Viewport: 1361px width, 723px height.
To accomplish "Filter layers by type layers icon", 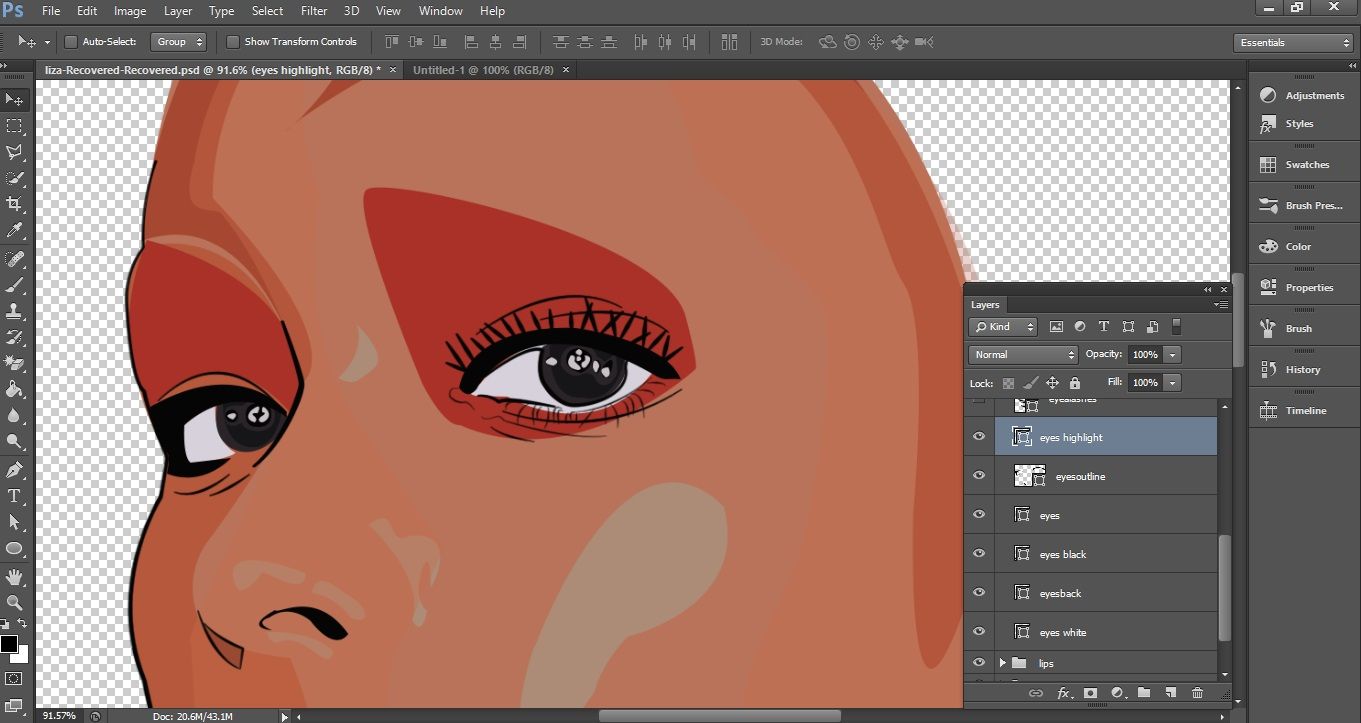I will [1104, 327].
